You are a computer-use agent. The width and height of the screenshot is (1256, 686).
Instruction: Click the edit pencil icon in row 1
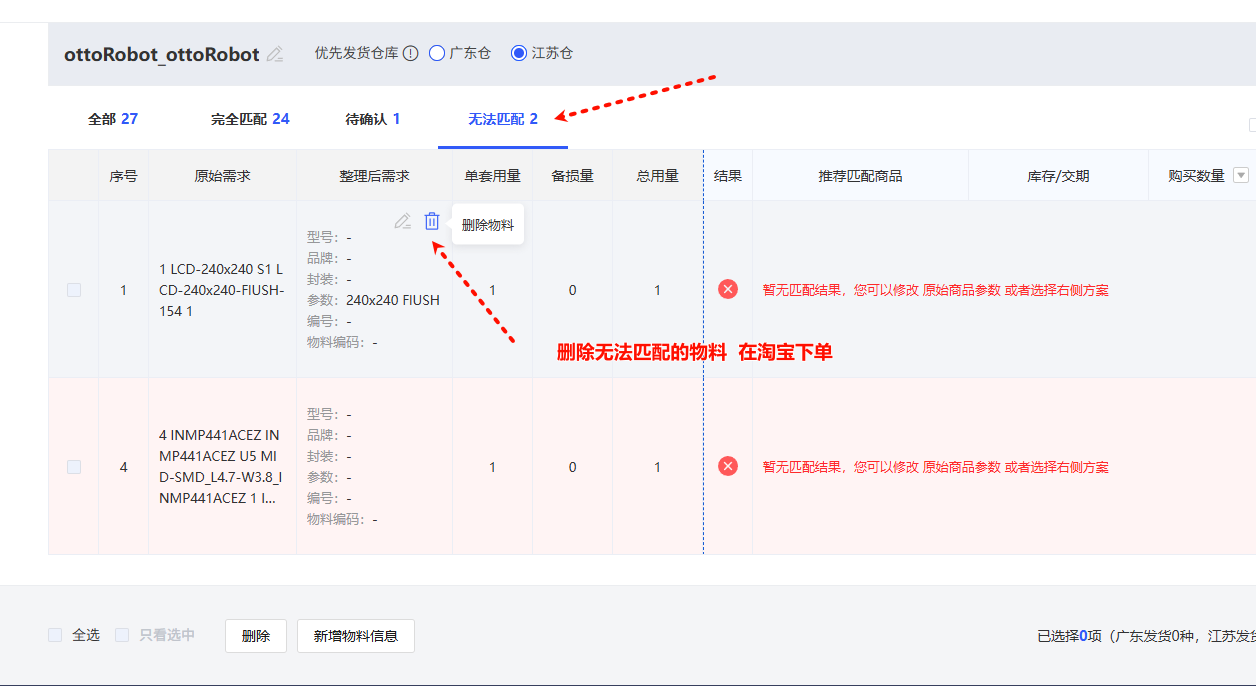(402, 222)
